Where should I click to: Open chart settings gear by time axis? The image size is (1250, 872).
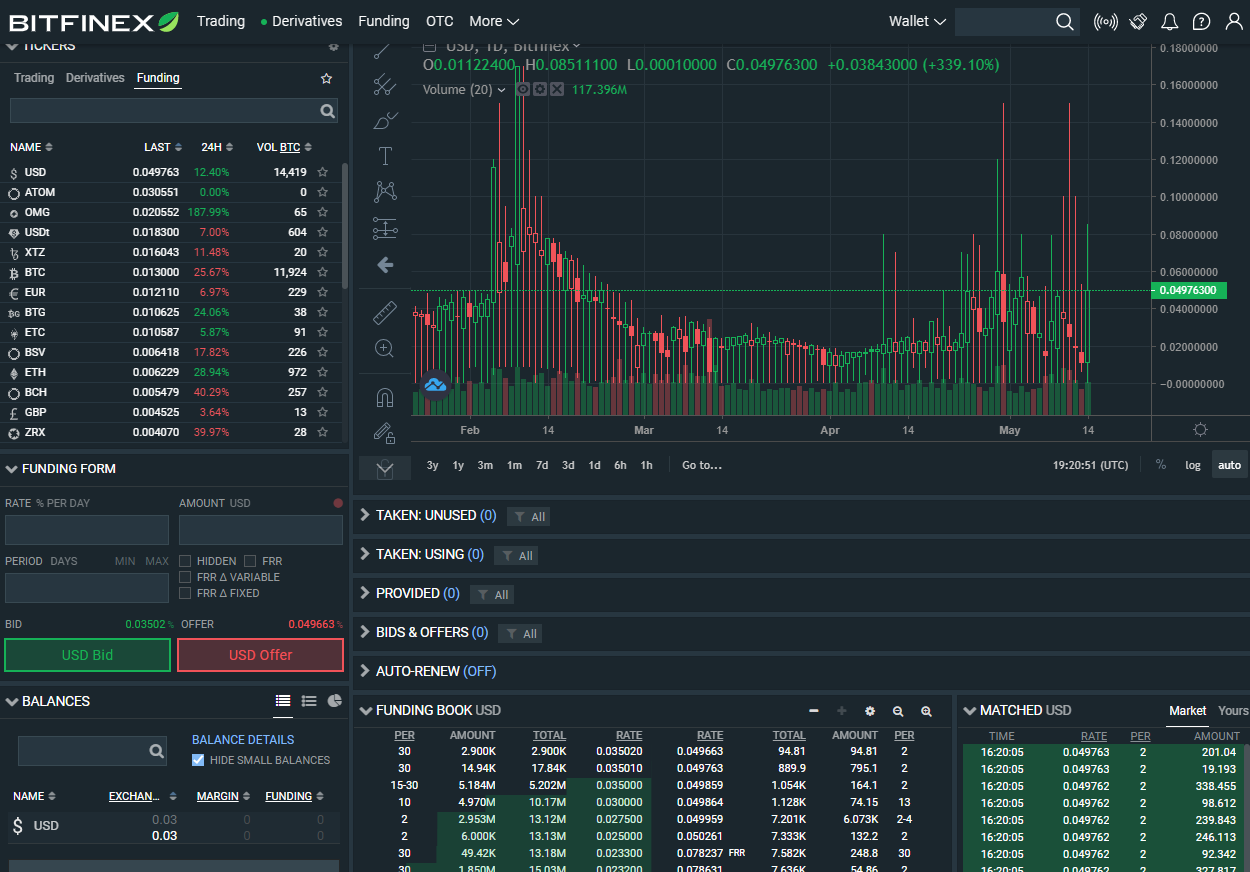(1201, 429)
